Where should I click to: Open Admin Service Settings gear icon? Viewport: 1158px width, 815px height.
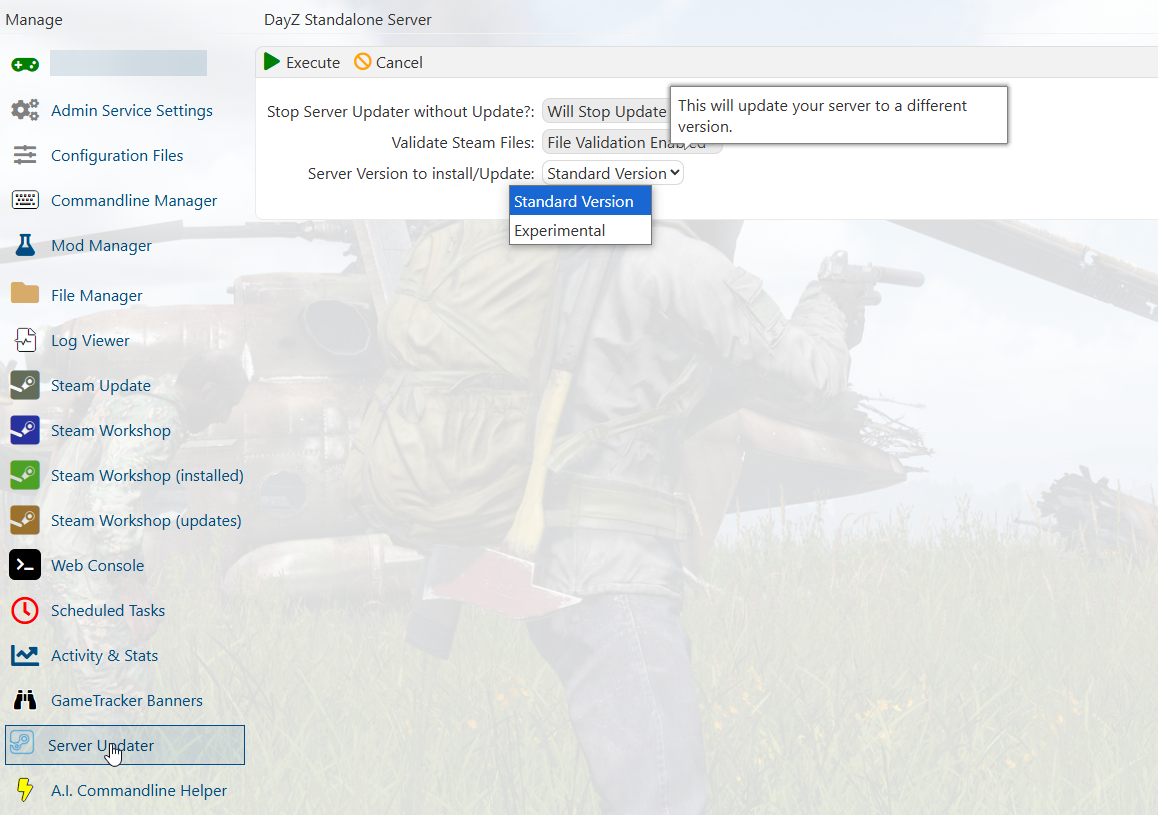coord(25,110)
